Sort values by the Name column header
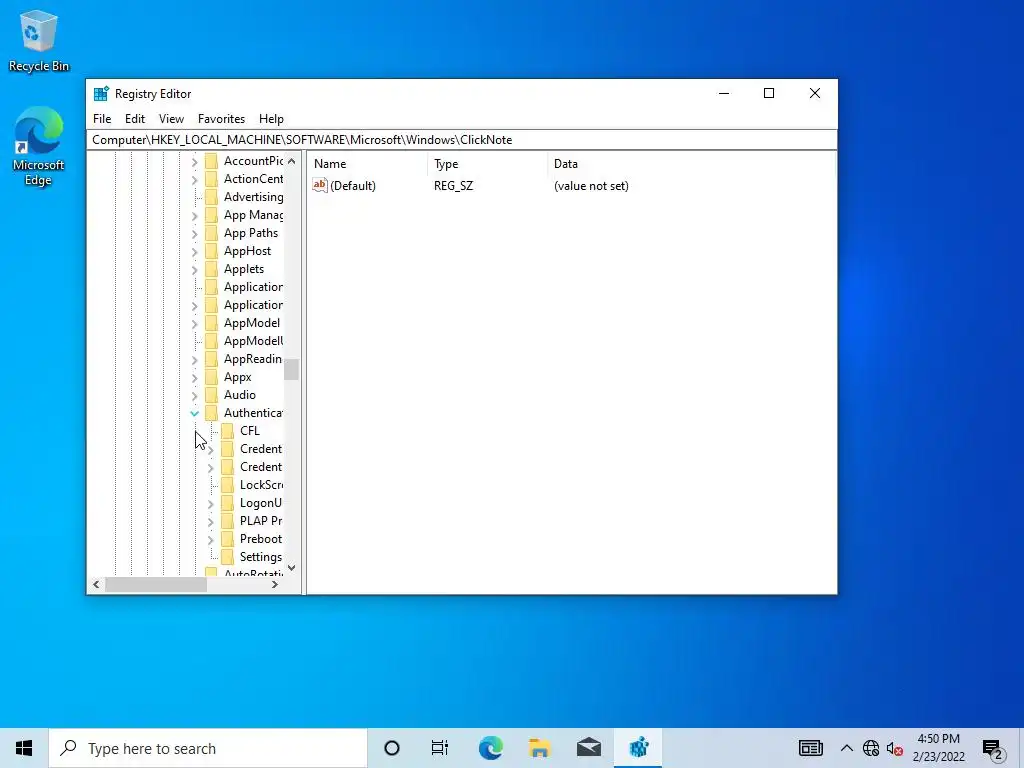1024x768 pixels. [368, 164]
